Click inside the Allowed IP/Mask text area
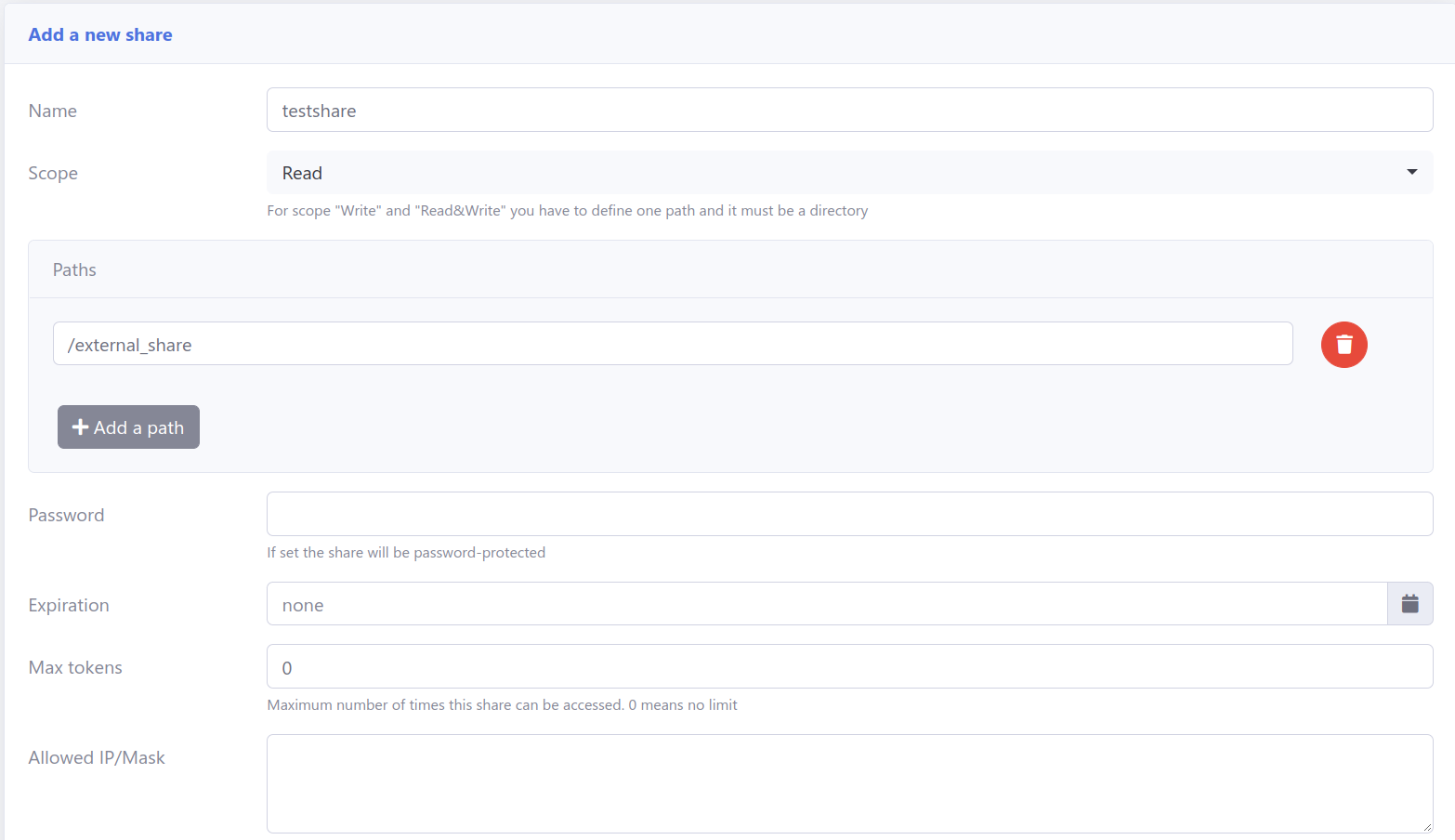This screenshot has width=1455, height=840. pos(849,783)
